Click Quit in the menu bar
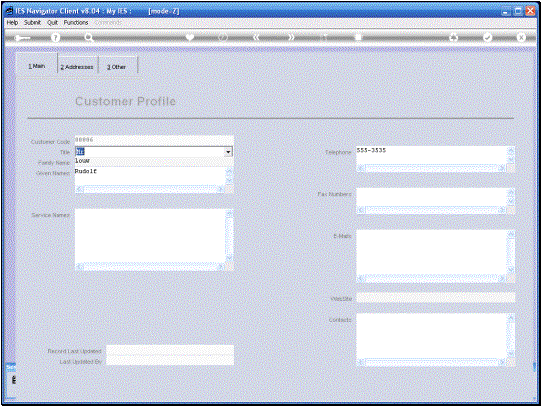Screen dimensions: 541x406 click(x=52, y=22)
